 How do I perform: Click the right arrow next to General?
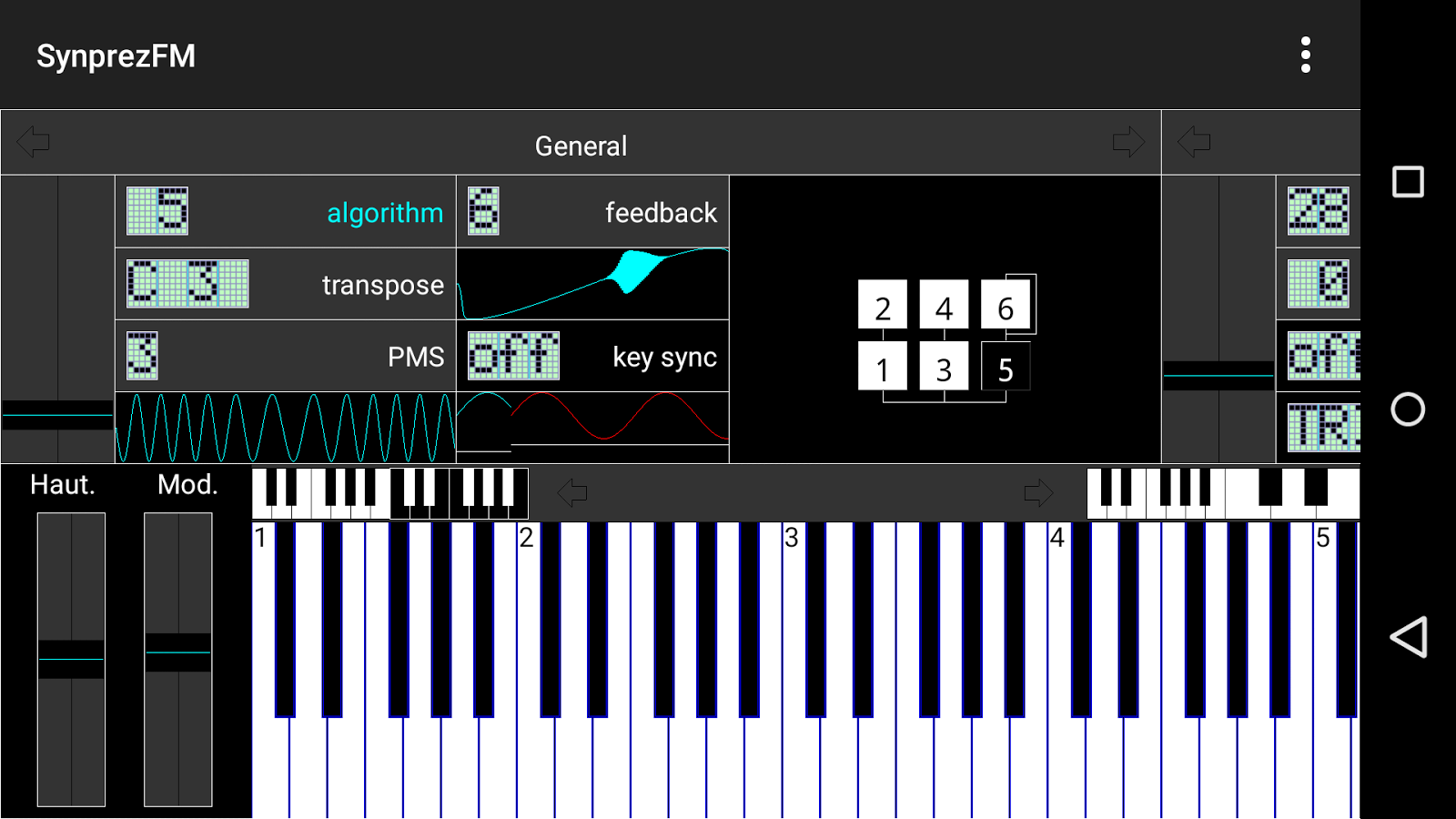click(1128, 142)
